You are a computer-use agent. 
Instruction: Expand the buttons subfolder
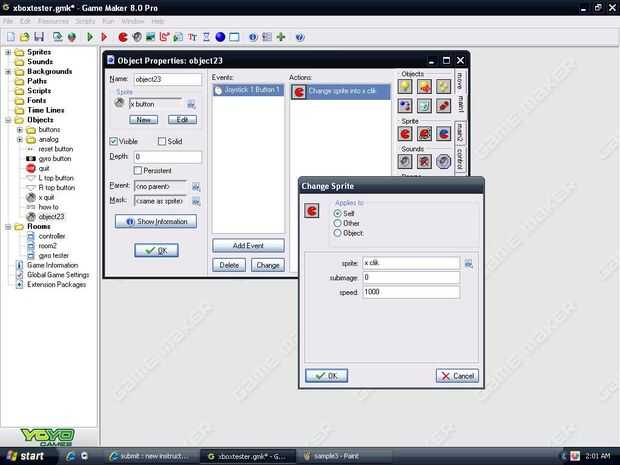[x=19, y=130]
